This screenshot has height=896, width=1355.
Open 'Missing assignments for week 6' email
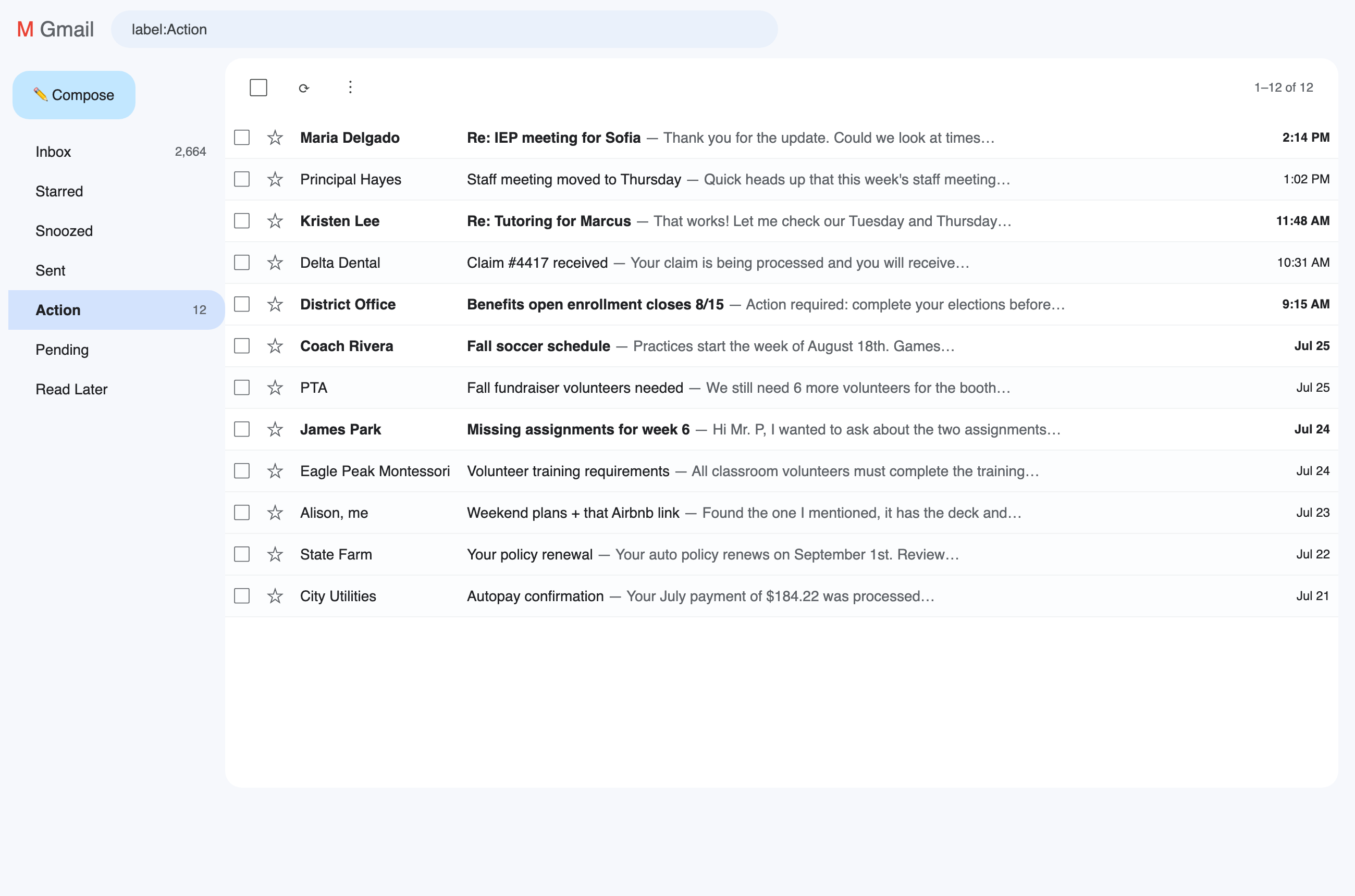pos(781,430)
